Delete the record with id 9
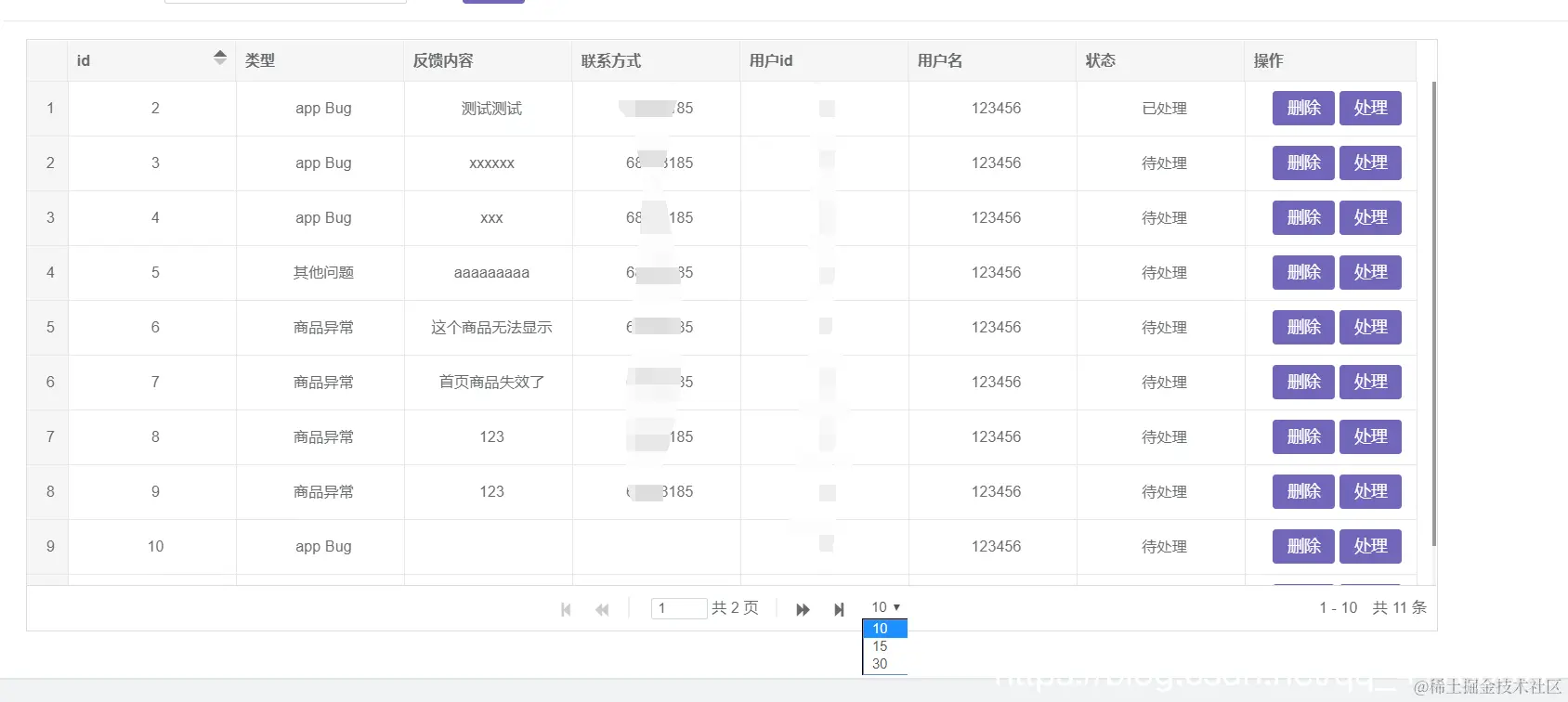The width and height of the screenshot is (1568, 702). point(1303,491)
